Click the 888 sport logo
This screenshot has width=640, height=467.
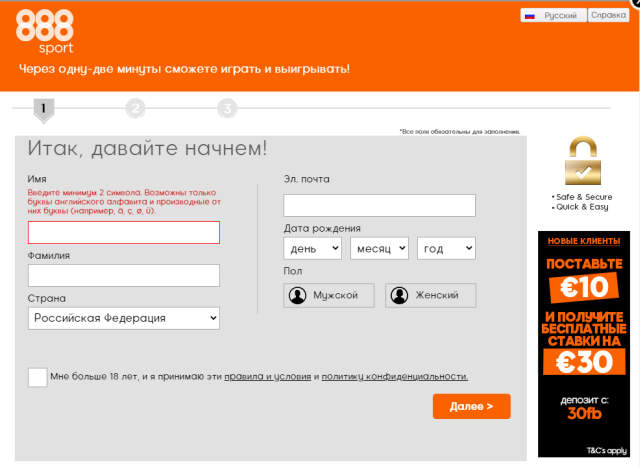(45, 32)
